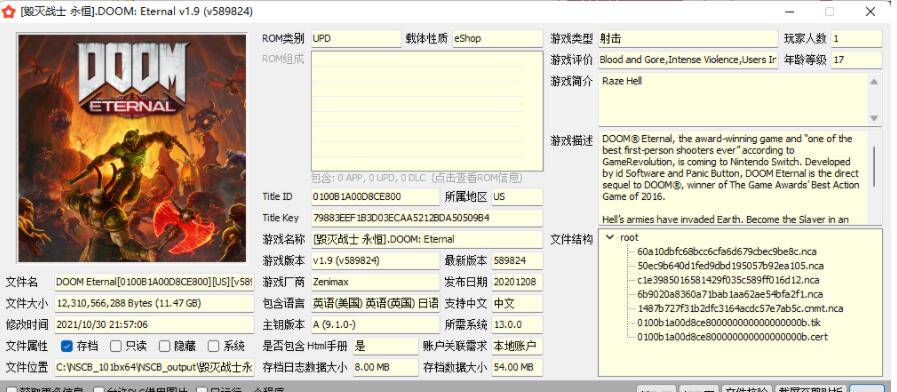897x392 pixels.
Task: Click the 游戏厂商 field showing Zenimax
Action: point(375,282)
